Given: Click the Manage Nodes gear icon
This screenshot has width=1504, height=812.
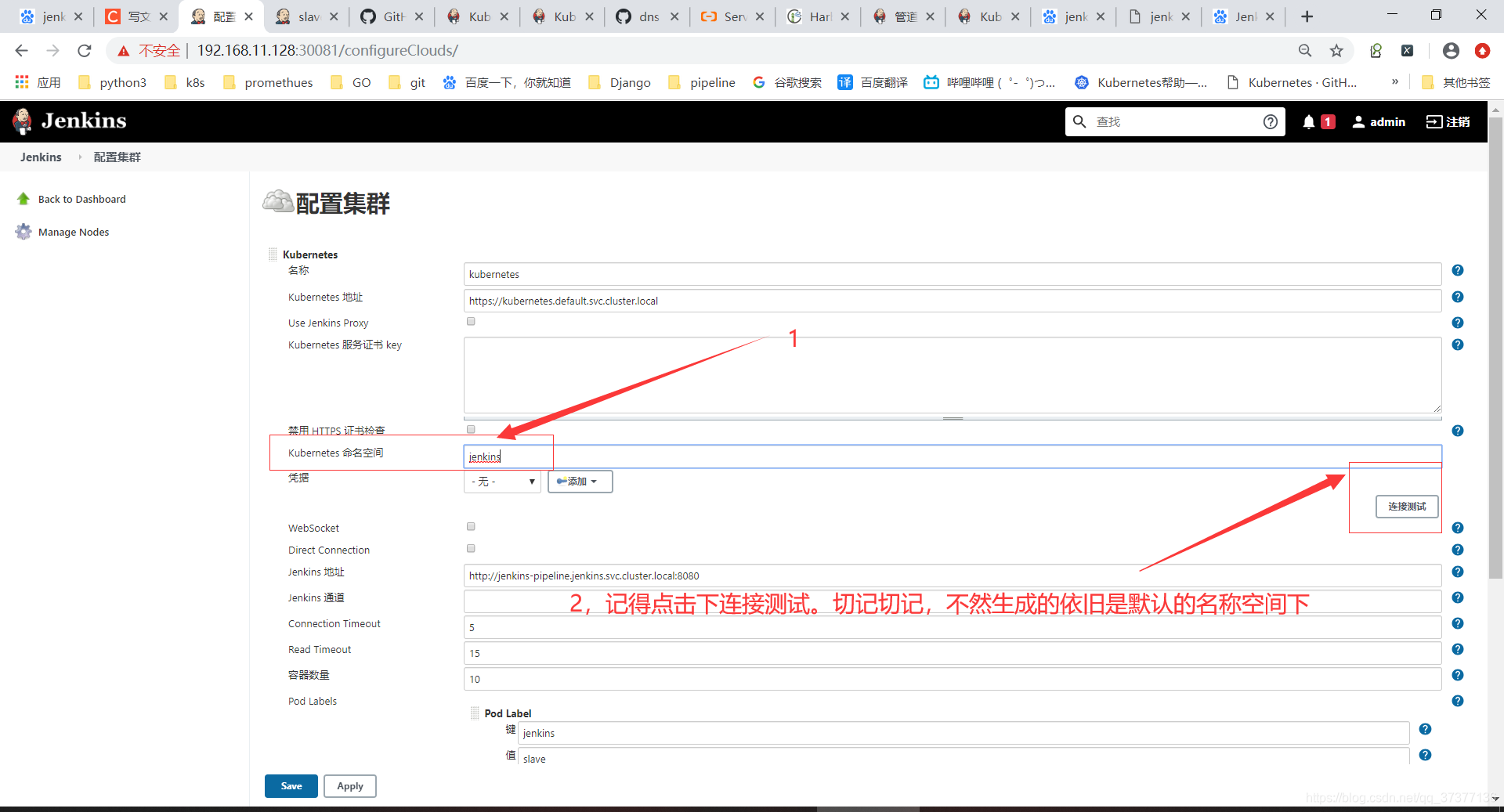Looking at the screenshot, I should (23, 232).
